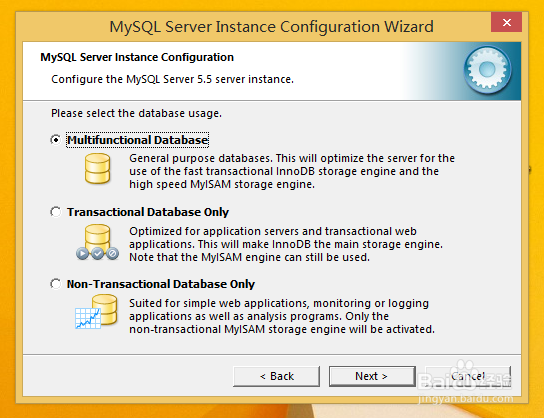Click the 'General purpose databases' description text
The height and width of the screenshot is (418, 544).
click(x=292, y=171)
